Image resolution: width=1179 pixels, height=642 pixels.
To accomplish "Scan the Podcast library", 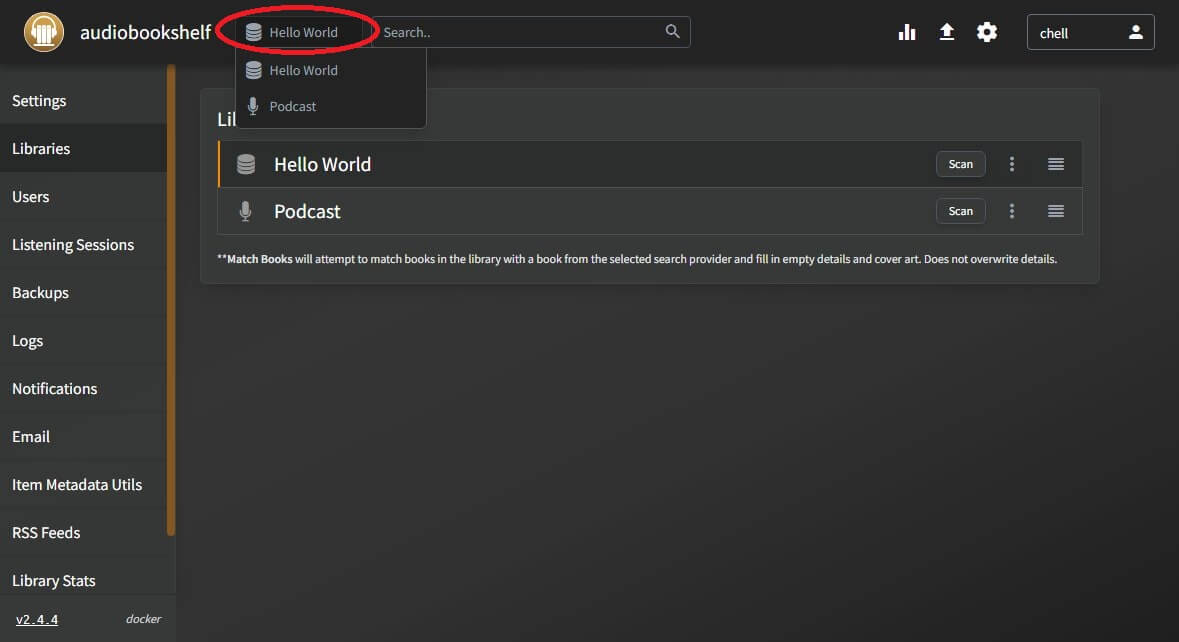I will pos(960,211).
